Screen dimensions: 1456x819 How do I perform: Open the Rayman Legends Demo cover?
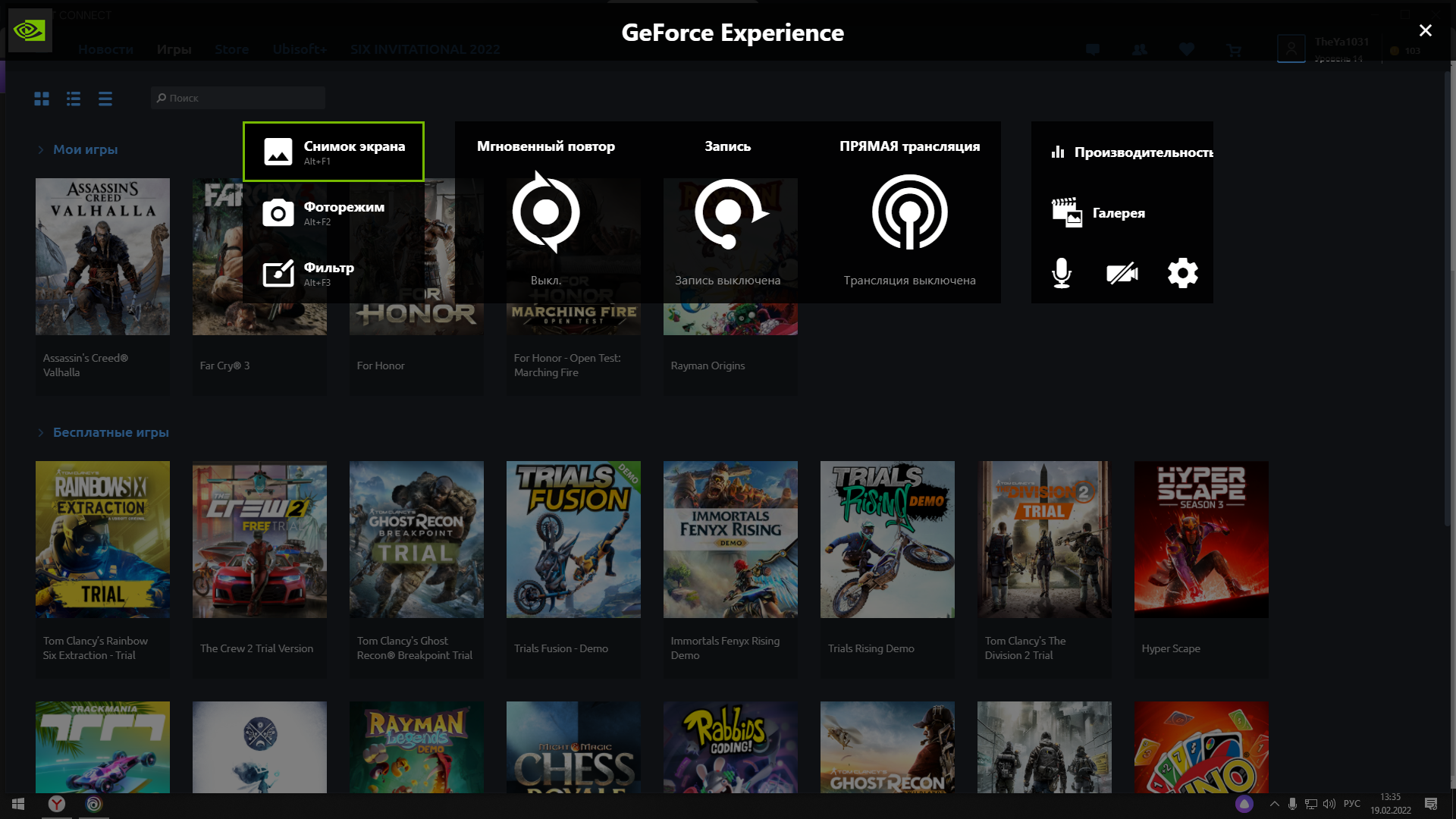416,747
